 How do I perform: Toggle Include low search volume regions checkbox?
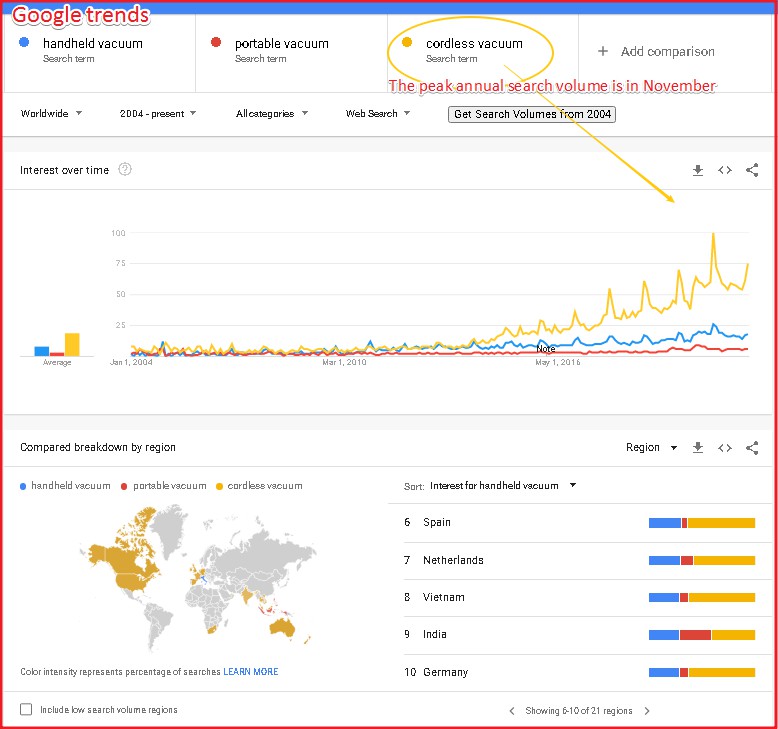pyautogui.click(x=26, y=709)
